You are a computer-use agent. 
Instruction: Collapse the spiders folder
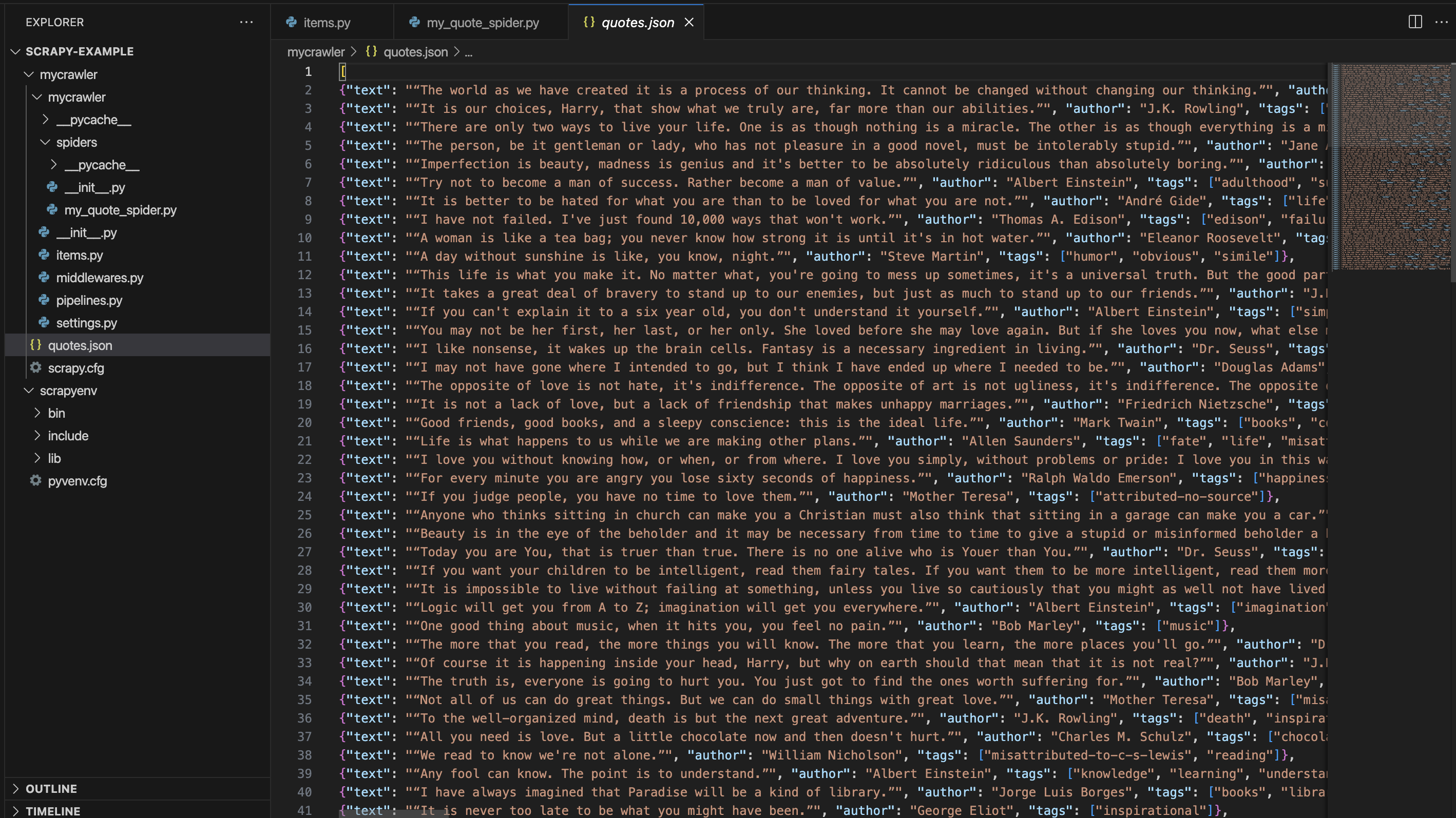tap(45, 142)
